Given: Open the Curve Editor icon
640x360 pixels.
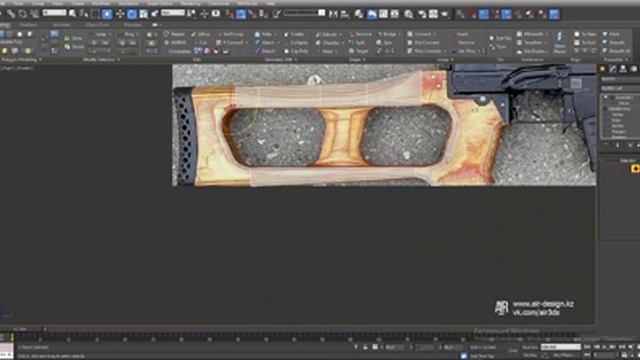Looking at the screenshot, I should (383, 14).
